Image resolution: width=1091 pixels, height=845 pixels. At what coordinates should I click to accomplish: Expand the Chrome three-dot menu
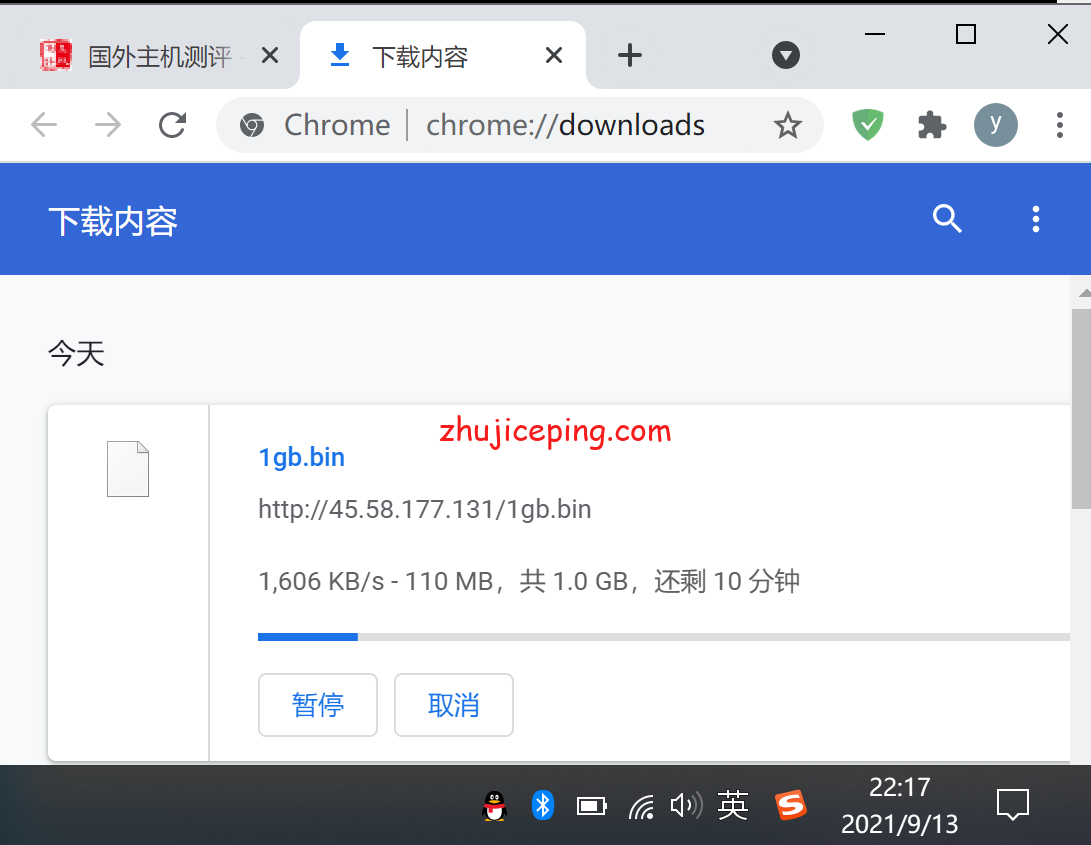pyautogui.click(x=1059, y=125)
